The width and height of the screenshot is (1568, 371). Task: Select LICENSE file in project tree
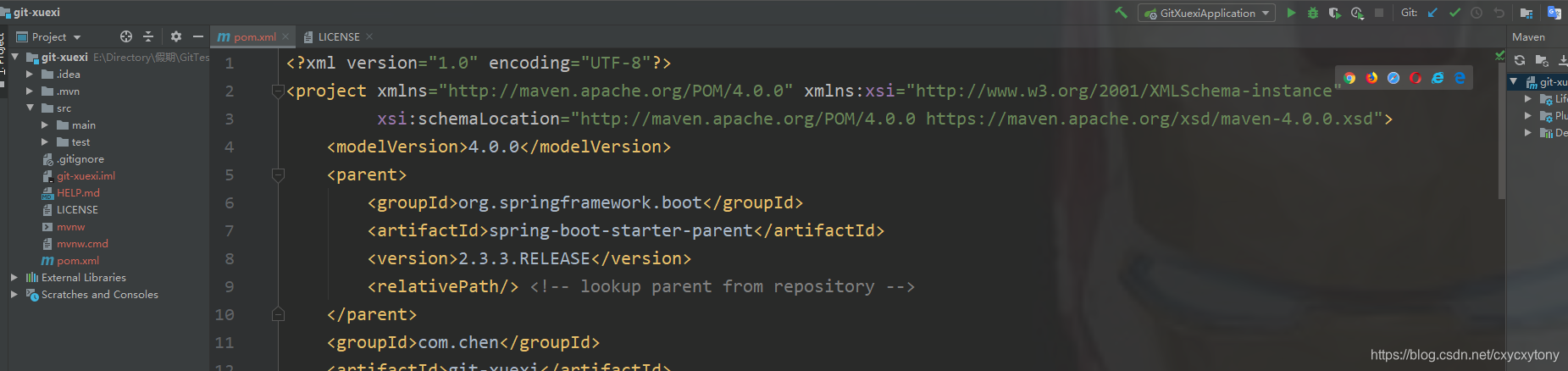click(x=77, y=209)
